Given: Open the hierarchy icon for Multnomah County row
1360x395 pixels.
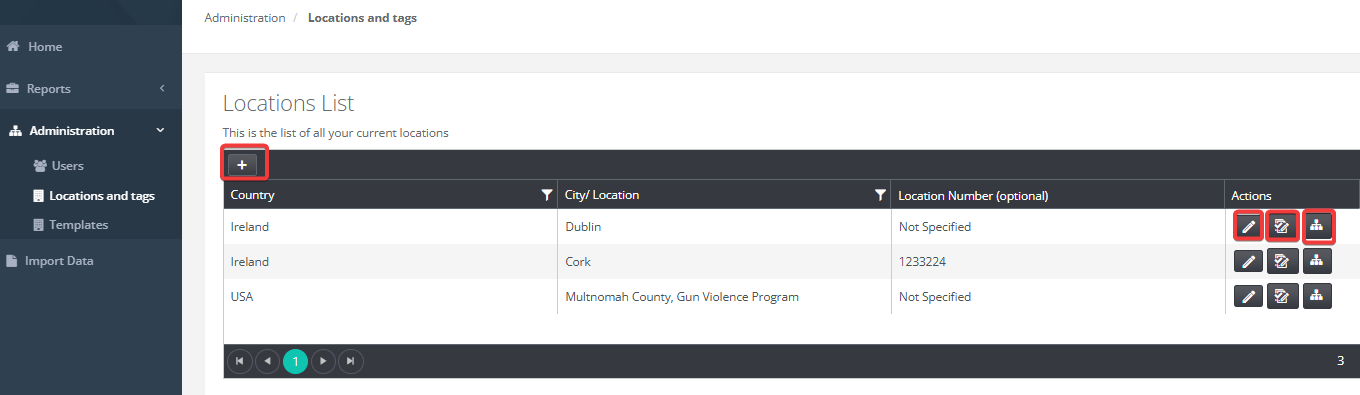Looking at the screenshot, I should 1317,297.
